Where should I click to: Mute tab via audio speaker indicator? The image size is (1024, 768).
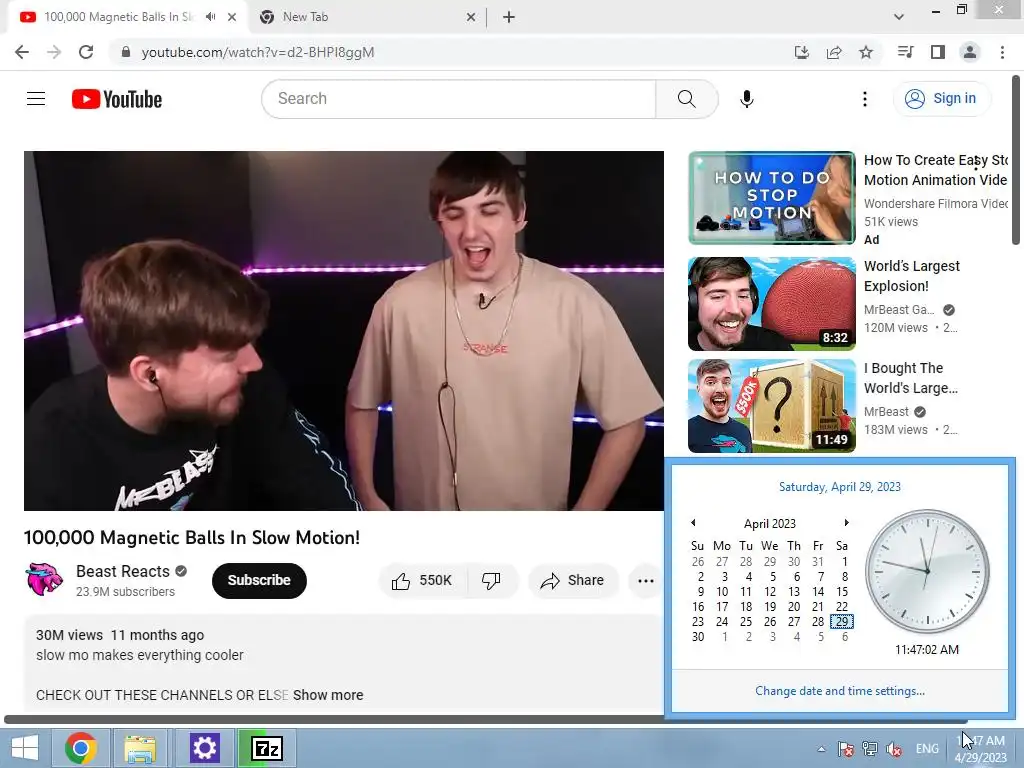[x=210, y=17]
